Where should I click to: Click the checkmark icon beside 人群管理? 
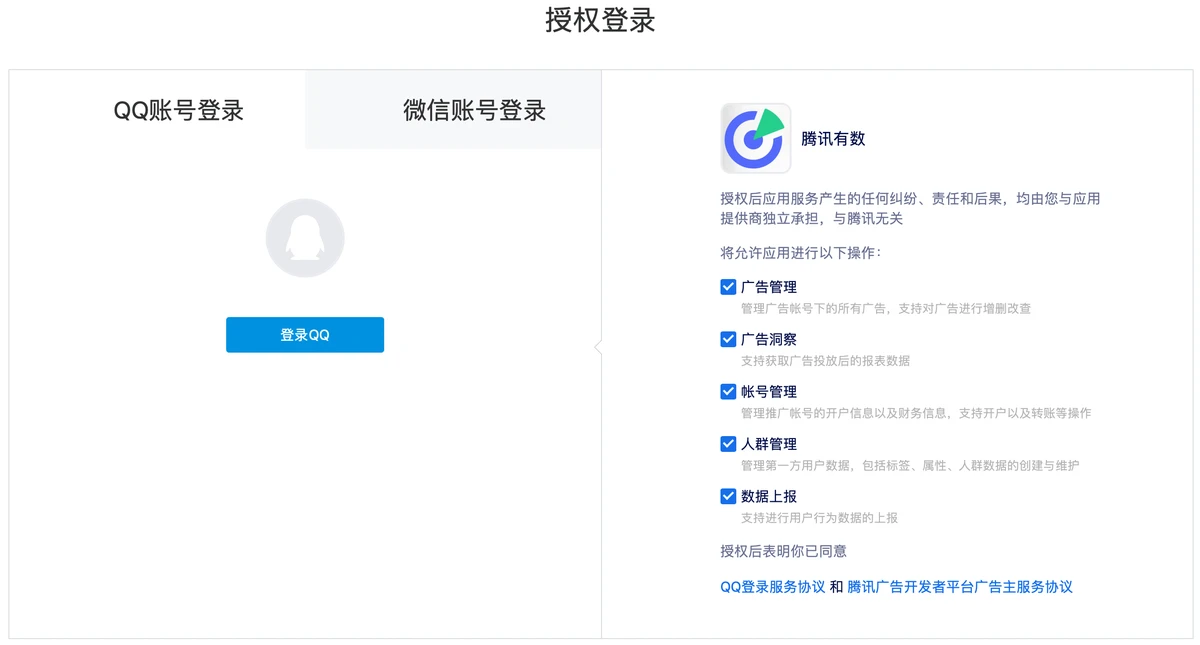[x=729, y=443]
